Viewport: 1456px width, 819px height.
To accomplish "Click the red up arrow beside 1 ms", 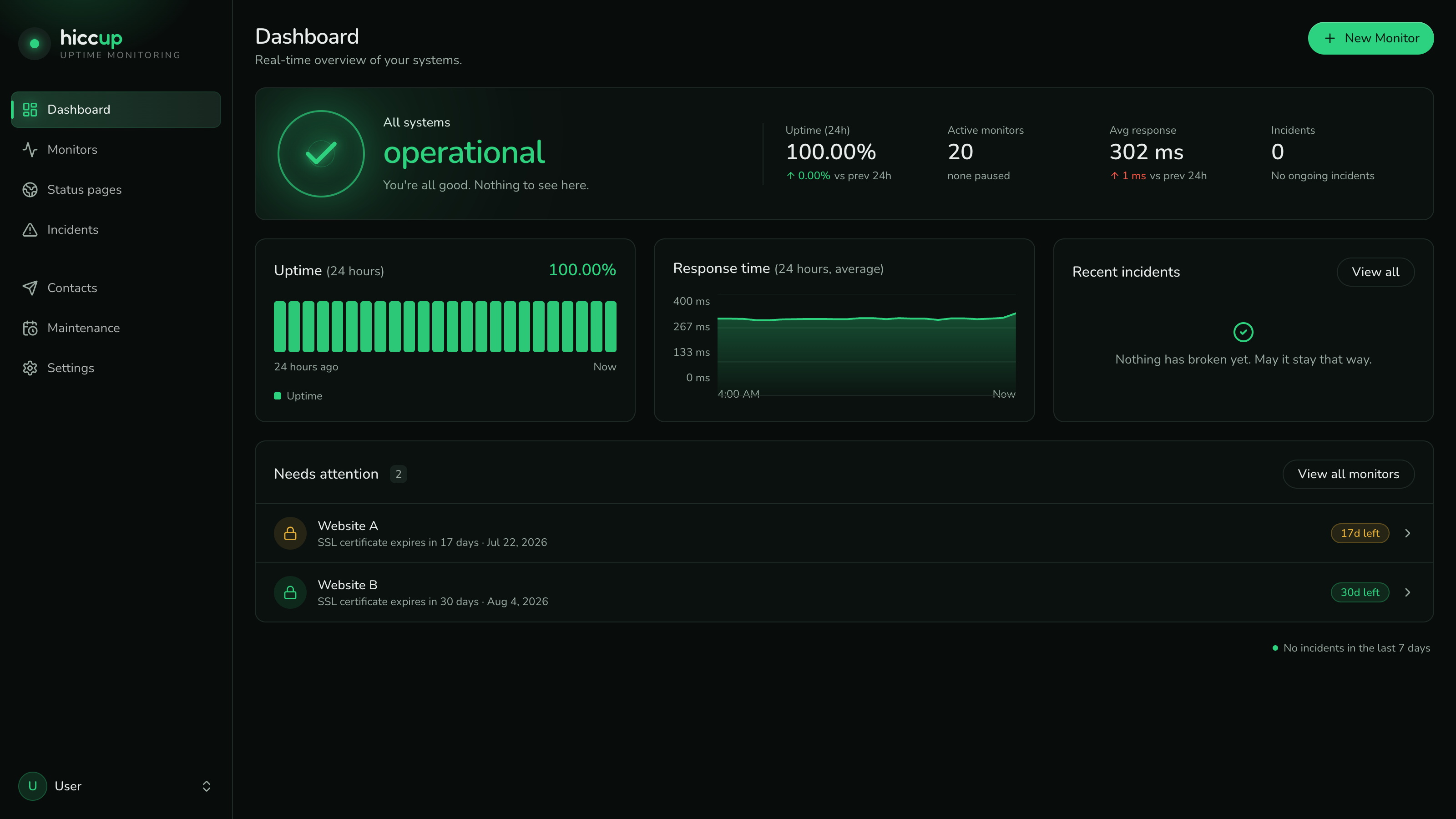I will (x=1115, y=176).
